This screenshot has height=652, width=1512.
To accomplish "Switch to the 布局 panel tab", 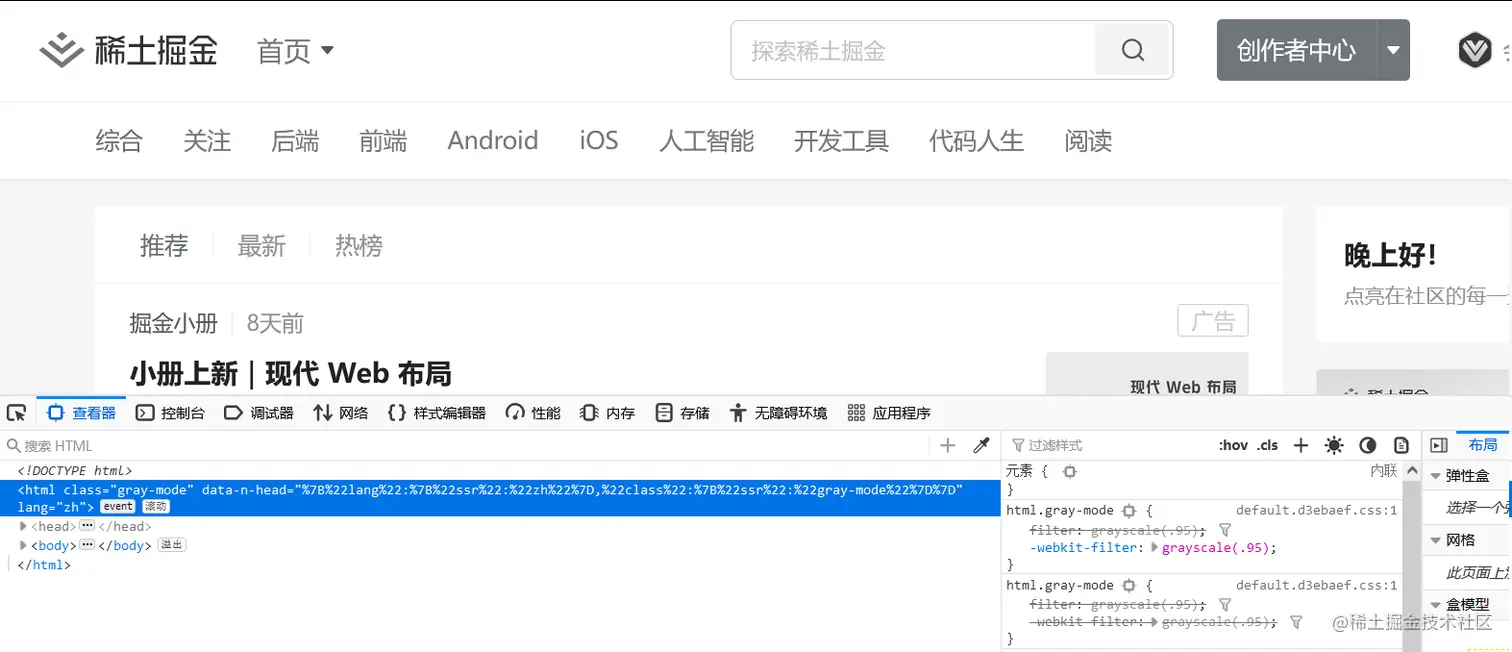I will click(x=1484, y=445).
